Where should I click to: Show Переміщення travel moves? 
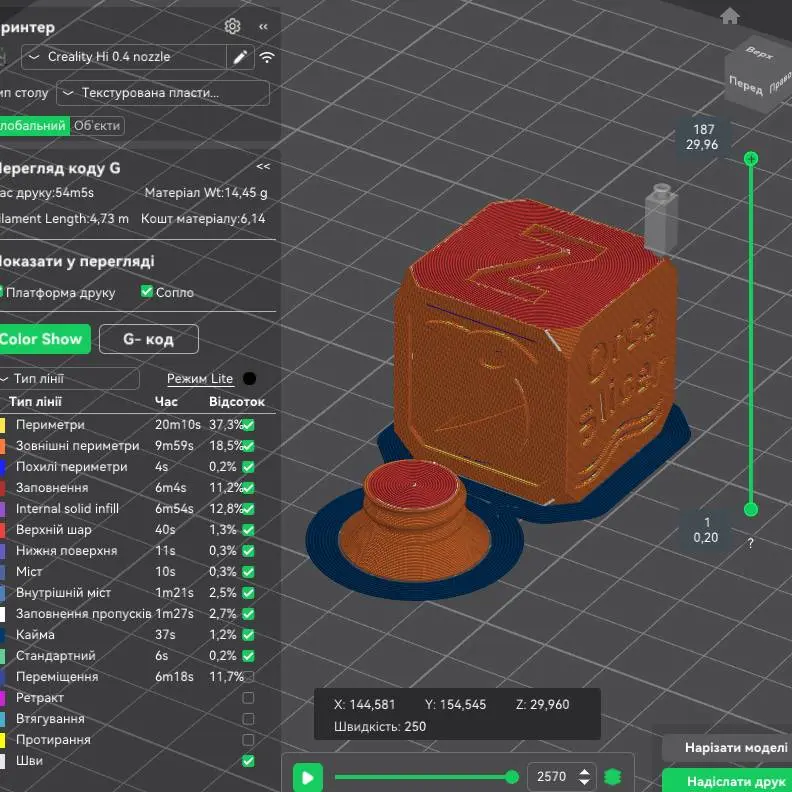pos(249,676)
